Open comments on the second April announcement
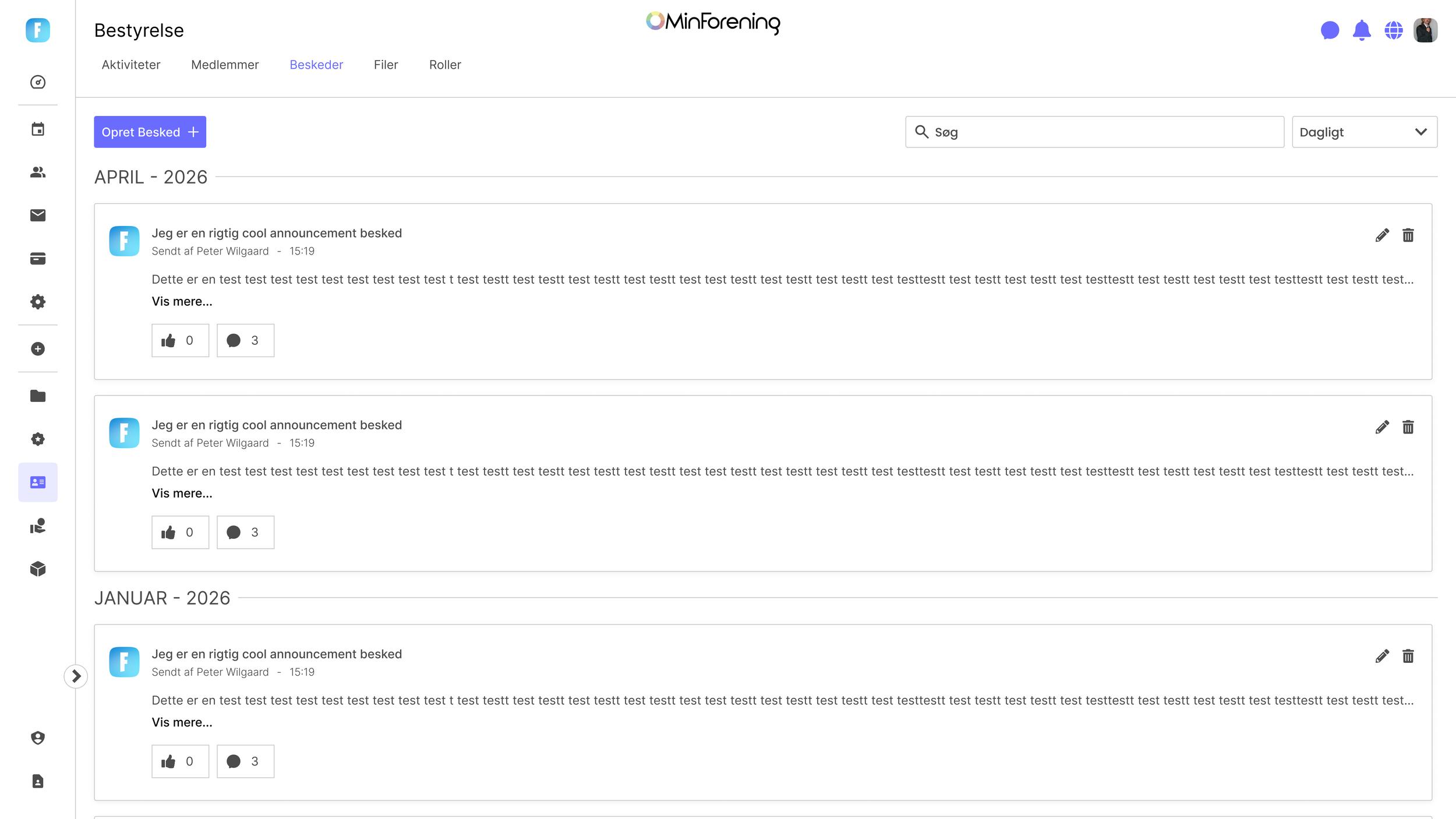The height and width of the screenshot is (819, 1456). coord(246,532)
